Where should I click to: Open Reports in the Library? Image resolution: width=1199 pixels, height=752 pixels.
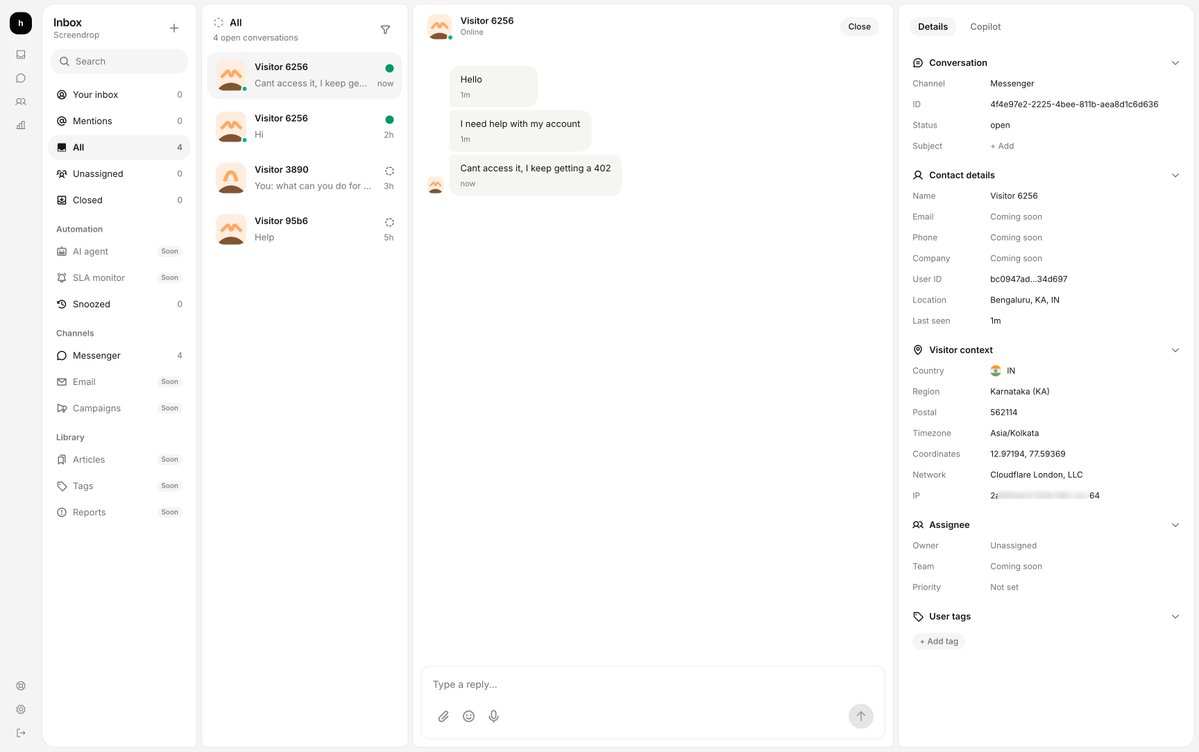(119, 513)
